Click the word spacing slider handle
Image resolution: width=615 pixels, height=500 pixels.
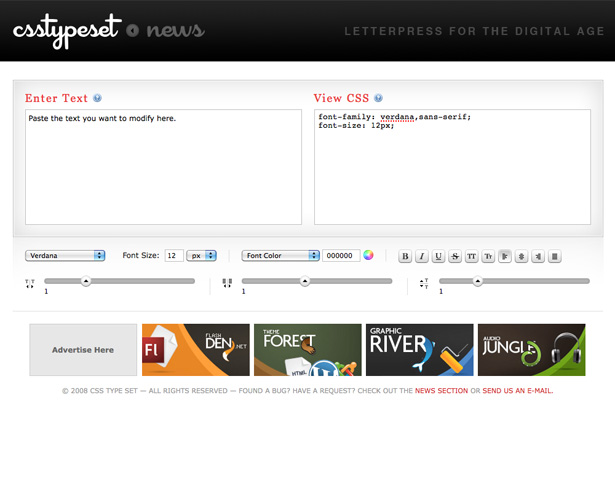click(305, 281)
